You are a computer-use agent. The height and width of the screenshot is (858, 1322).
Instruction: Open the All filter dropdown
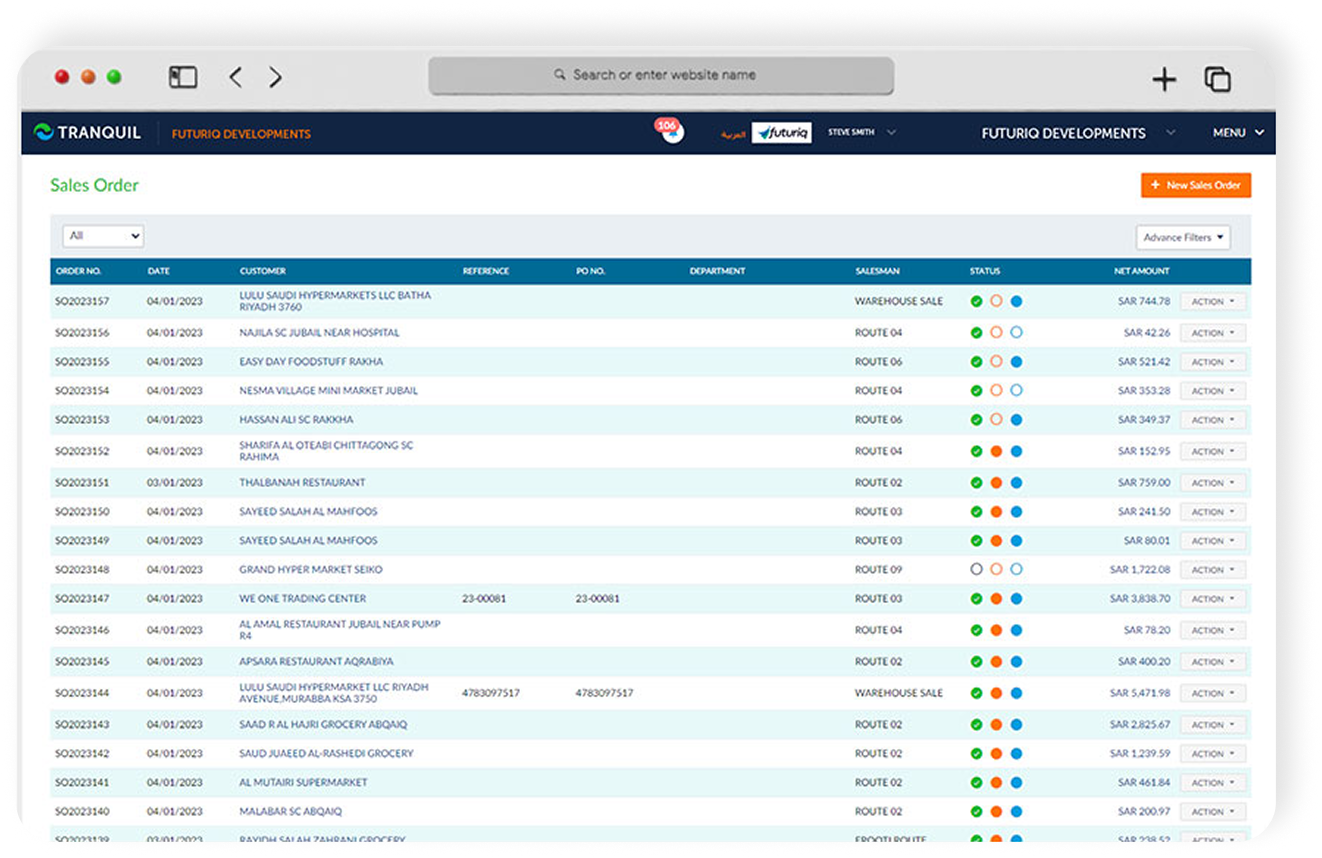[x=103, y=236]
